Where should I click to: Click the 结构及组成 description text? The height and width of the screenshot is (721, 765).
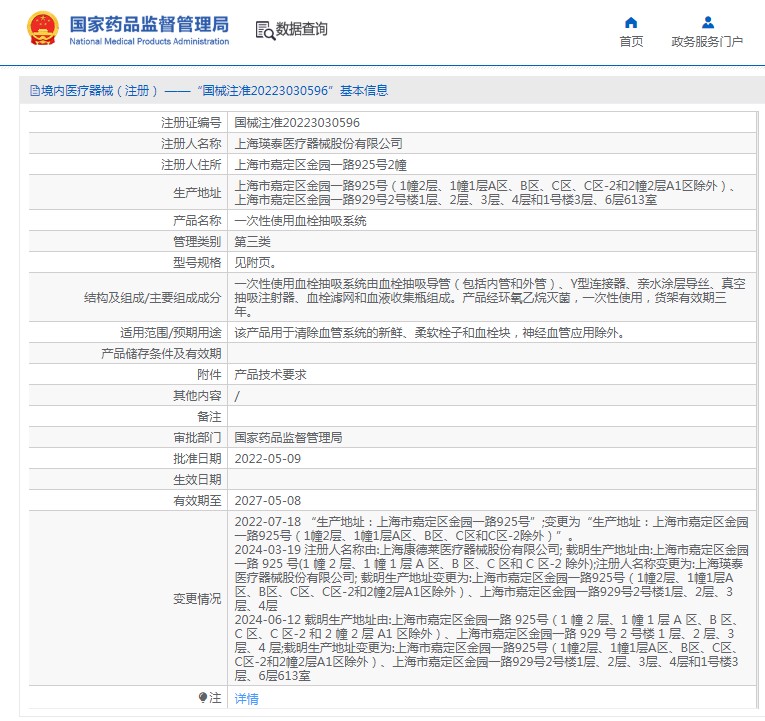[x=490, y=297]
